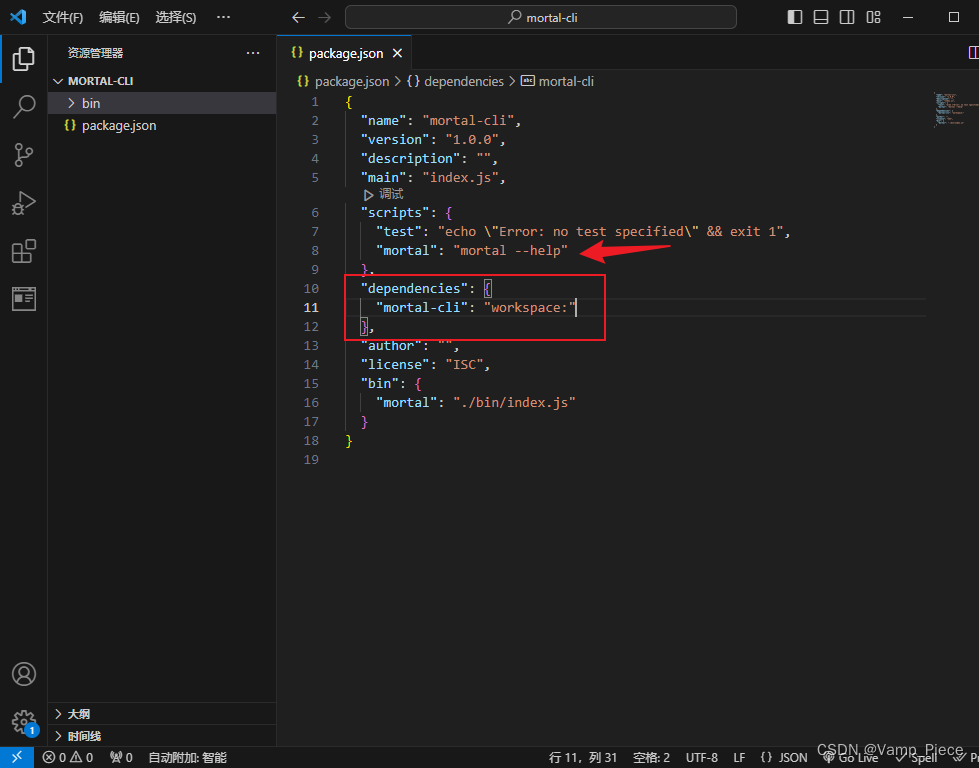Open the Extensions view icon

point(24,251)
